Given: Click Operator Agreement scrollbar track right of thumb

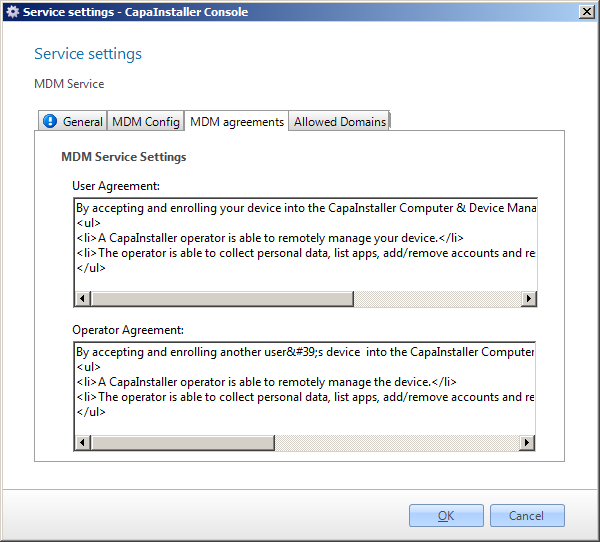Looking at the screenshot, I should [x=397, y=442].
